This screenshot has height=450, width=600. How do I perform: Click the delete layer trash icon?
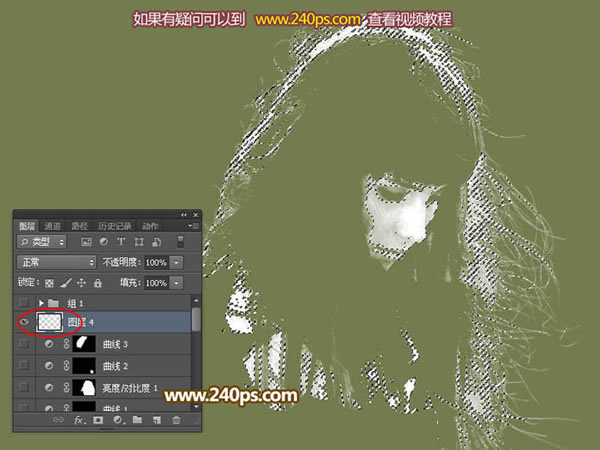(176, 420)
